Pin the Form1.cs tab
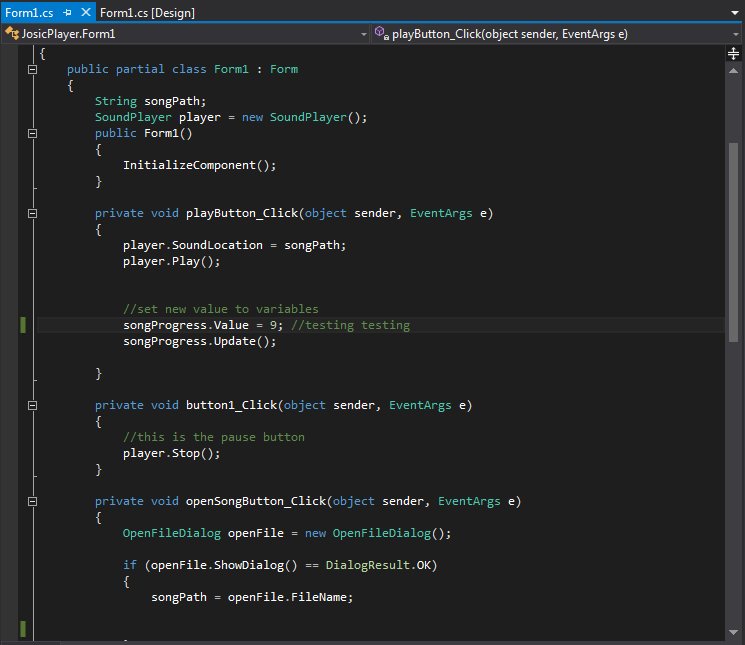This screenshot has width=745, height=645. pos(67,13)
